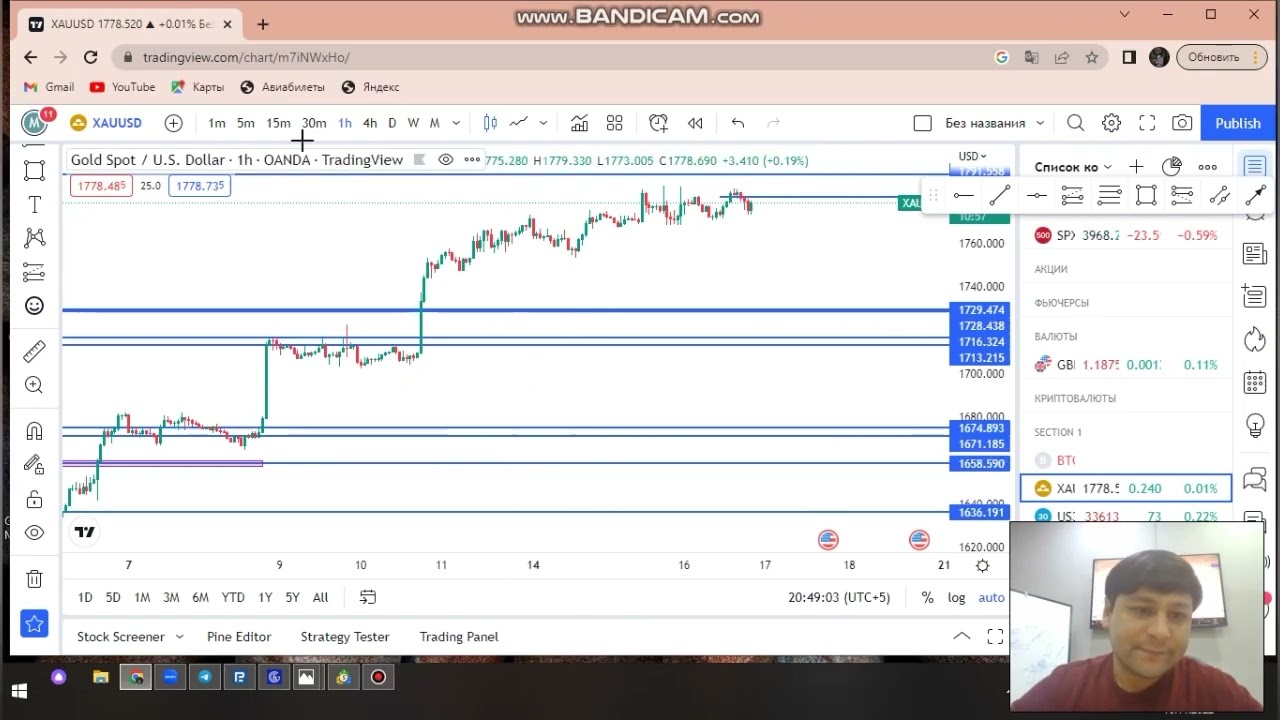Open USD currency dropdown on price axis
Image resolution: width=1280 pixels, height=720 pixels.
(972, 156)
